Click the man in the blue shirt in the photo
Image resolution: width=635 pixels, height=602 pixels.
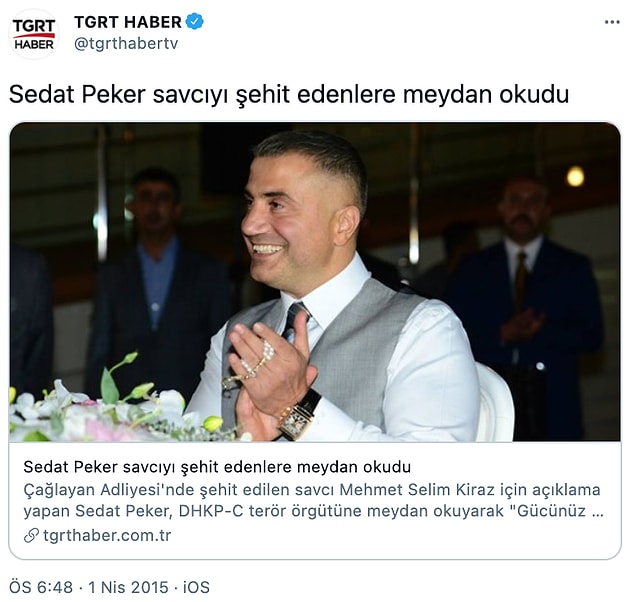coord(157,283)
